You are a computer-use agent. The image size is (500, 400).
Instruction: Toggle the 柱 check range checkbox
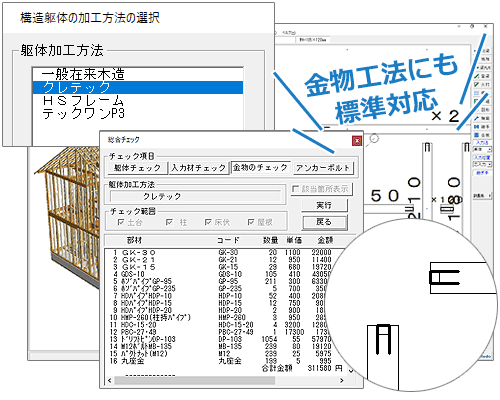169,222
